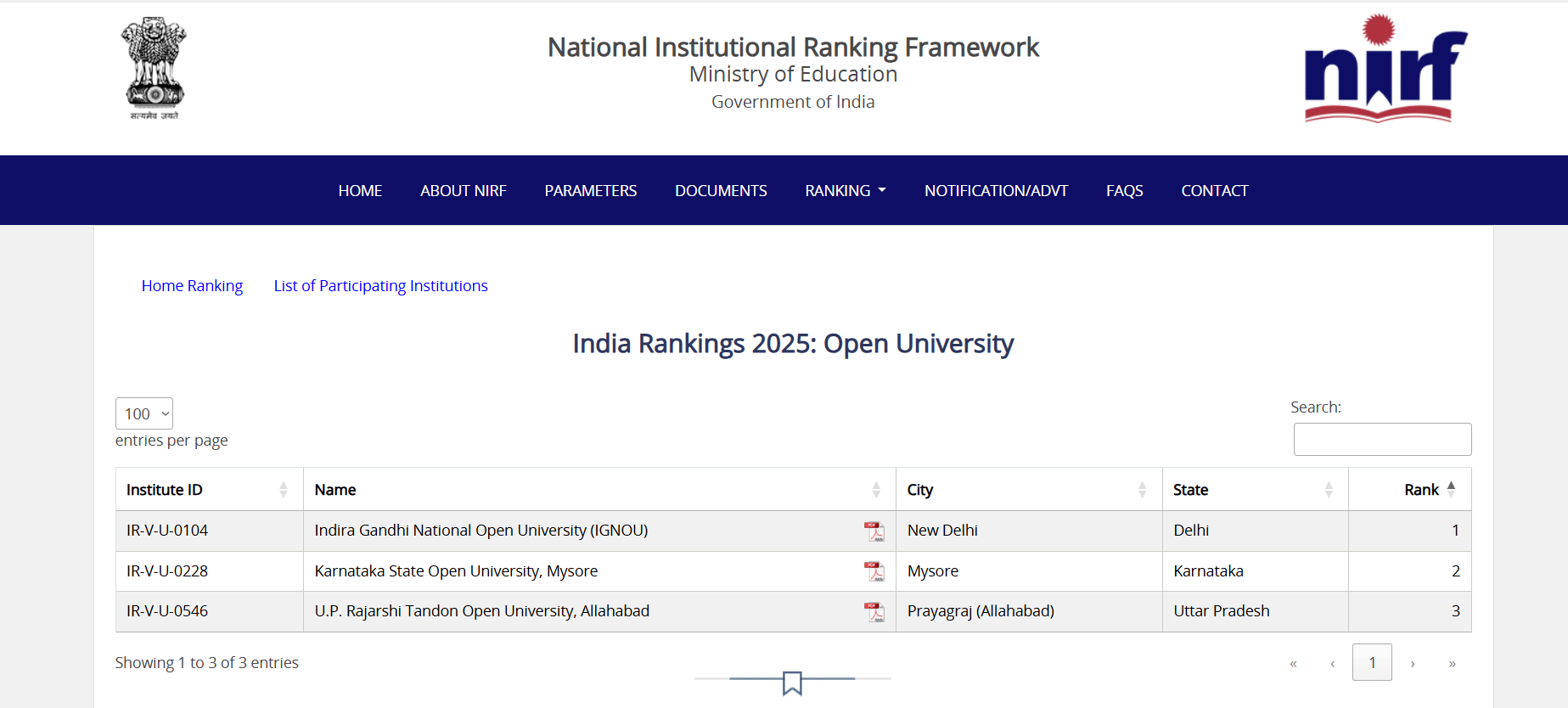
Task: Click institute ID IR-V-U-0104
Action: pos(167,531)
